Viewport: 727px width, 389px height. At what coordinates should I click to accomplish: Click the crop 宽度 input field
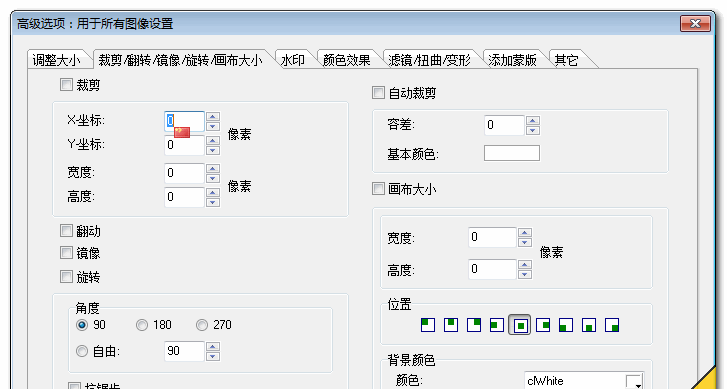[x=185, y=173]
